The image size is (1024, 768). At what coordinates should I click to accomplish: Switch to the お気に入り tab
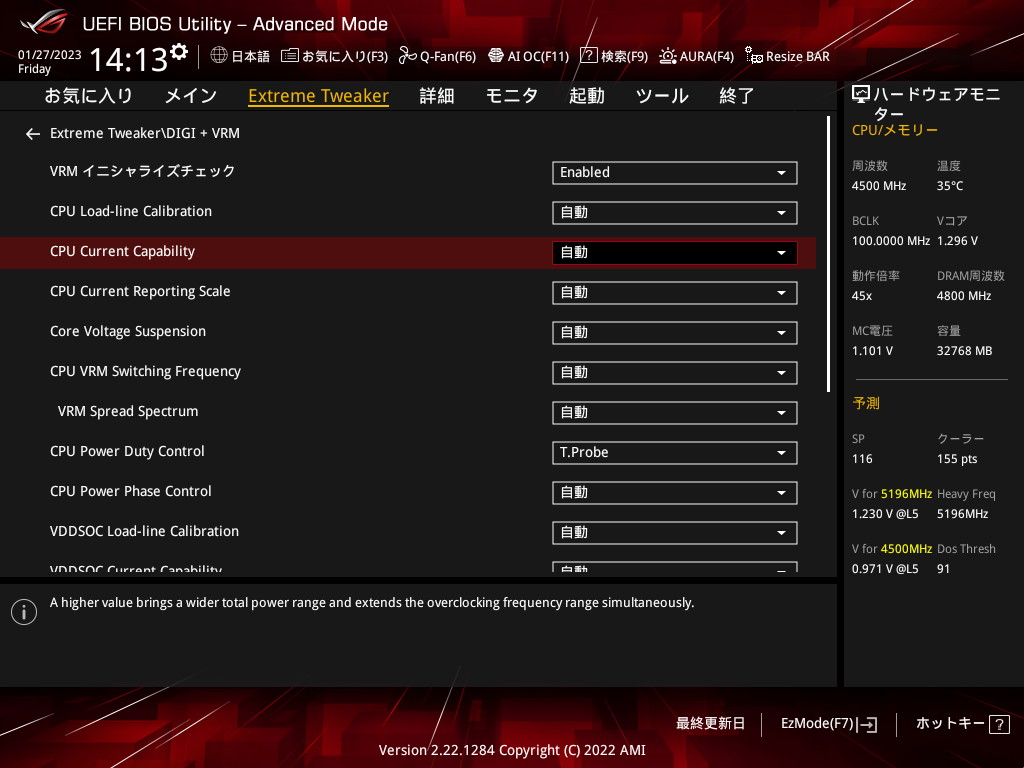tap(88, 96)
